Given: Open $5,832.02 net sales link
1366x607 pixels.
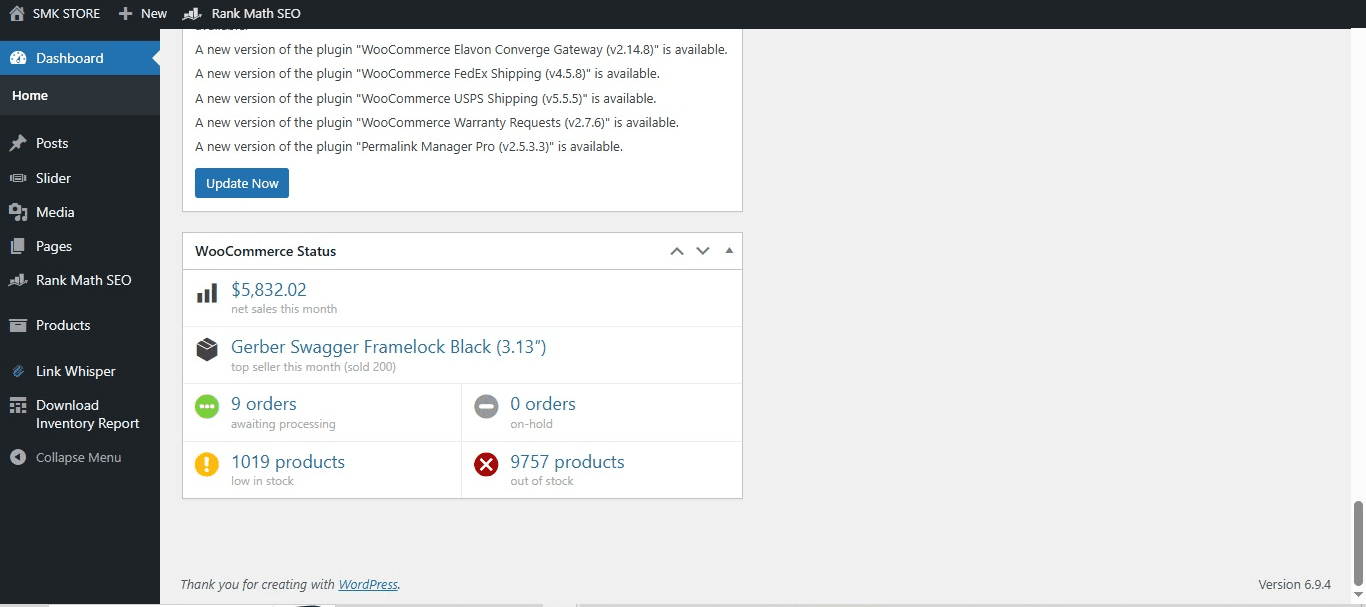Looking at the screenshot, I should (269, 290).
